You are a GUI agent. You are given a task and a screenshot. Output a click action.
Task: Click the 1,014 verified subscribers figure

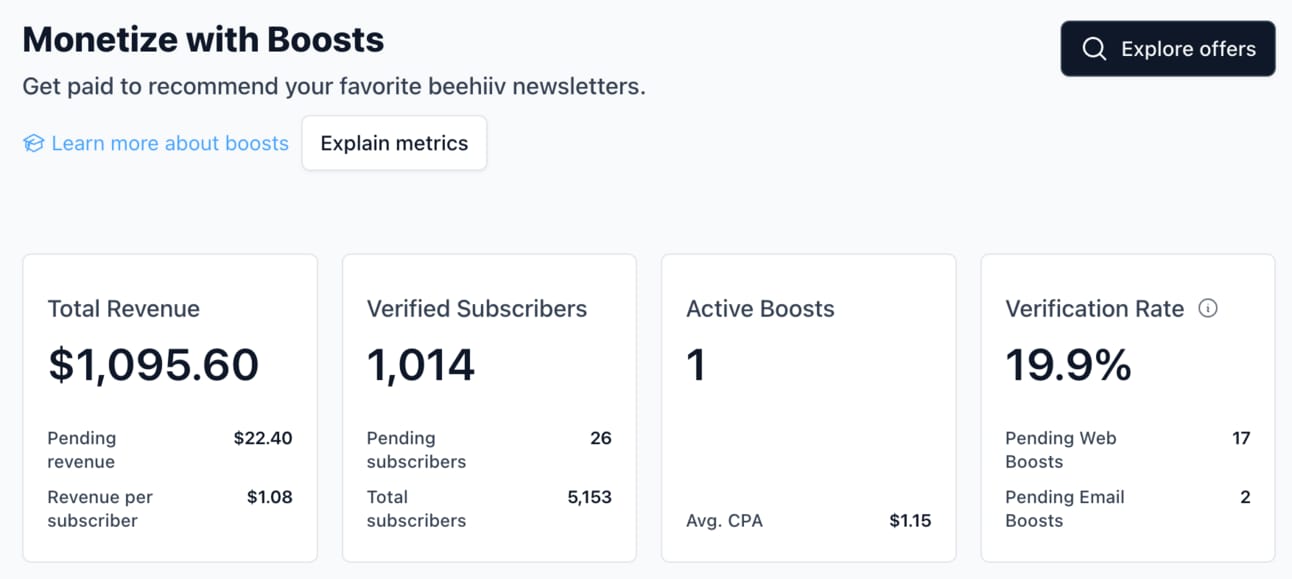pos(420,365)
